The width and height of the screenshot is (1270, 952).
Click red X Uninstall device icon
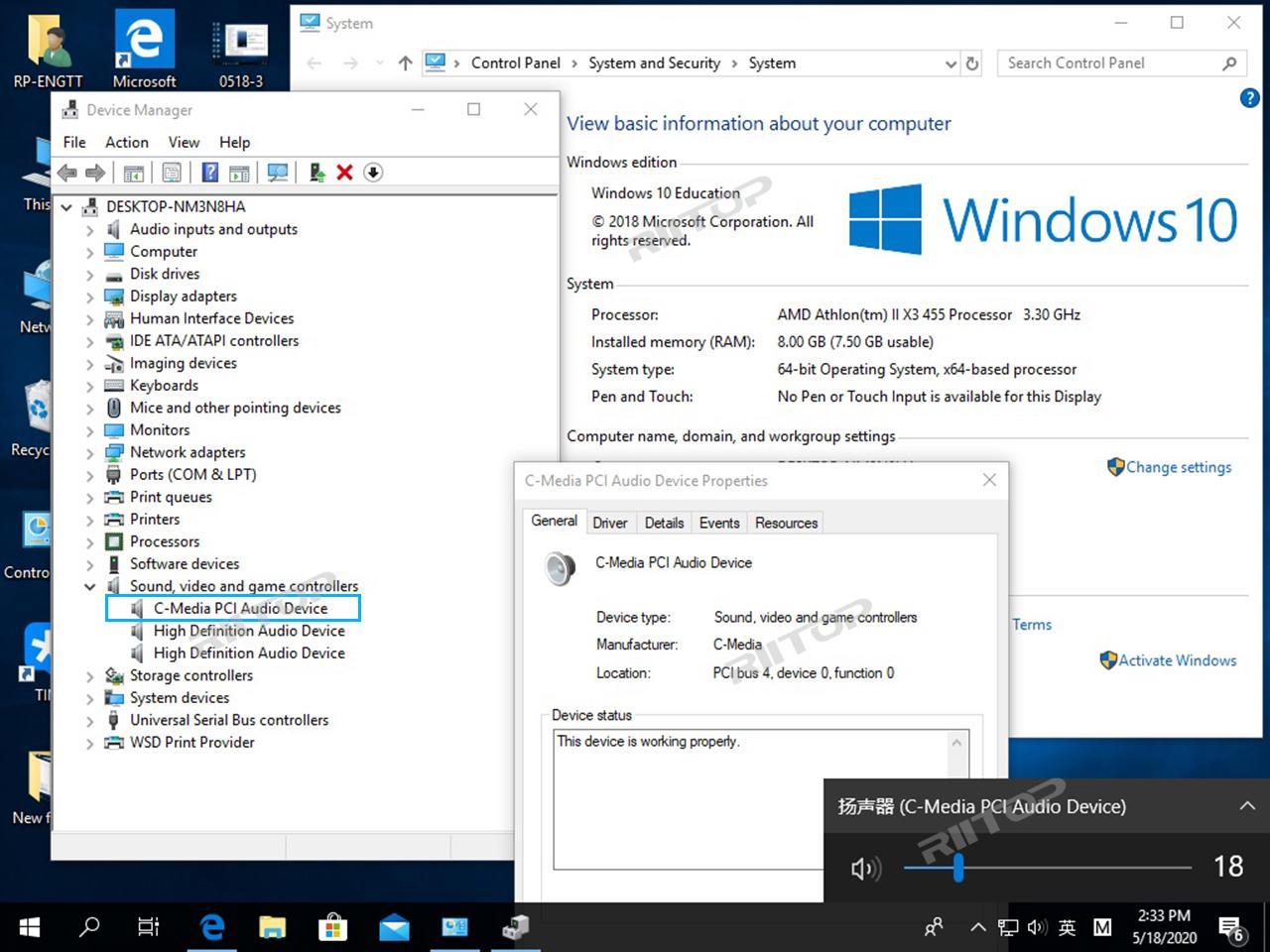click(344, 173)
